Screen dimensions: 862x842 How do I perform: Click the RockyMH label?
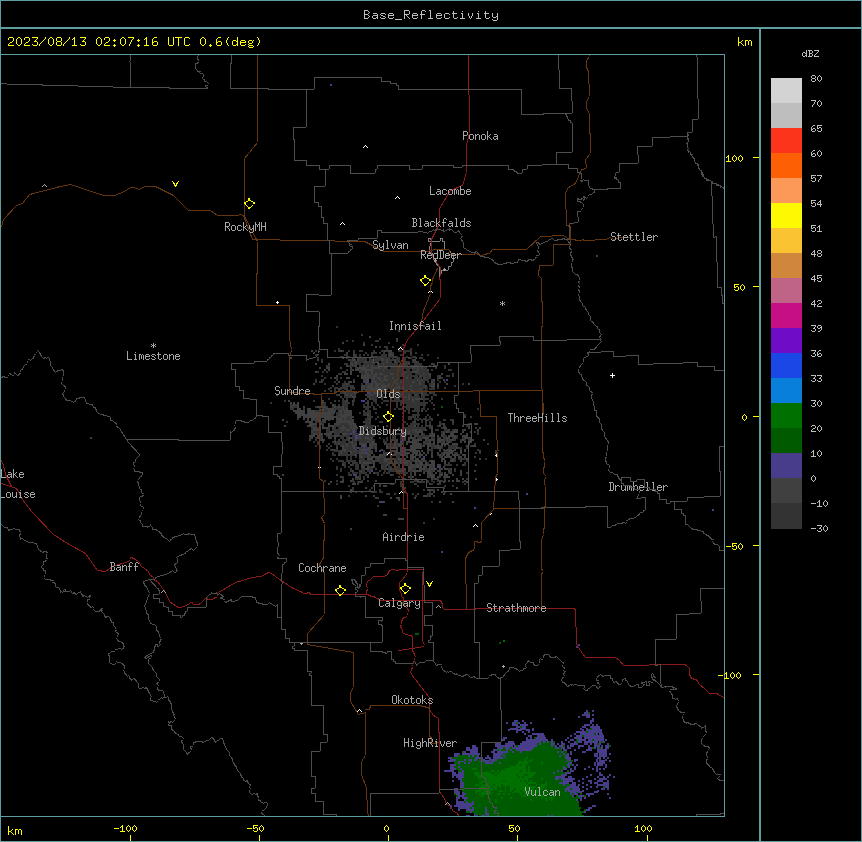coord(245,227)
